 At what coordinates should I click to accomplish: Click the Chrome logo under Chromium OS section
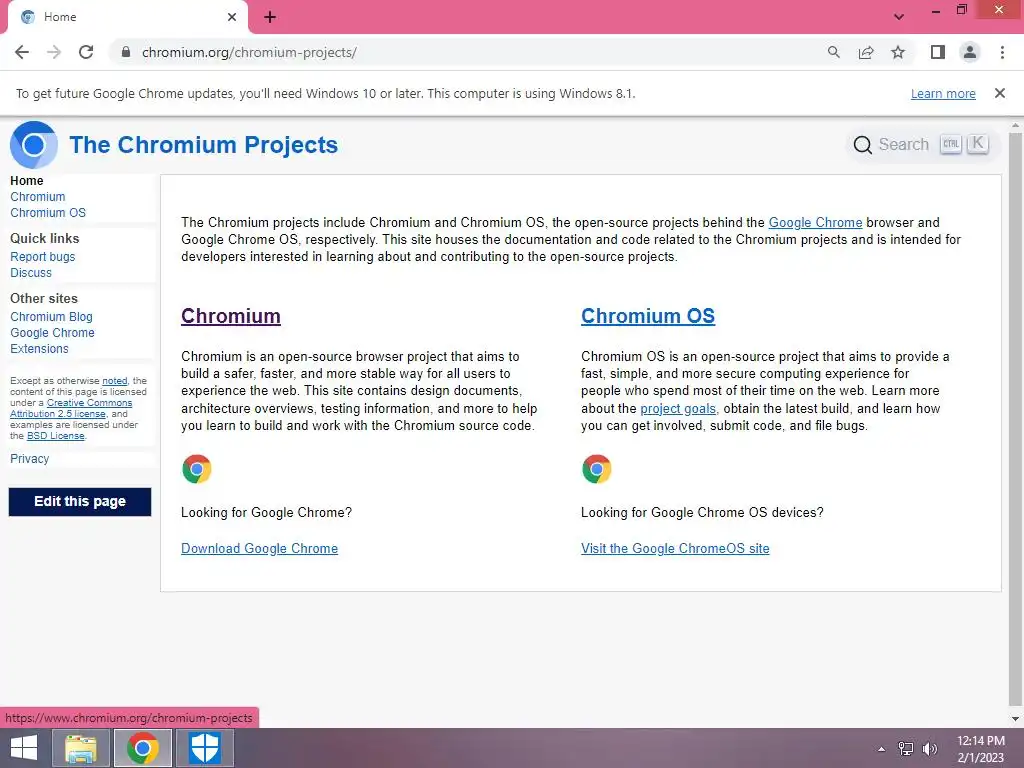(x=596, y=469)
